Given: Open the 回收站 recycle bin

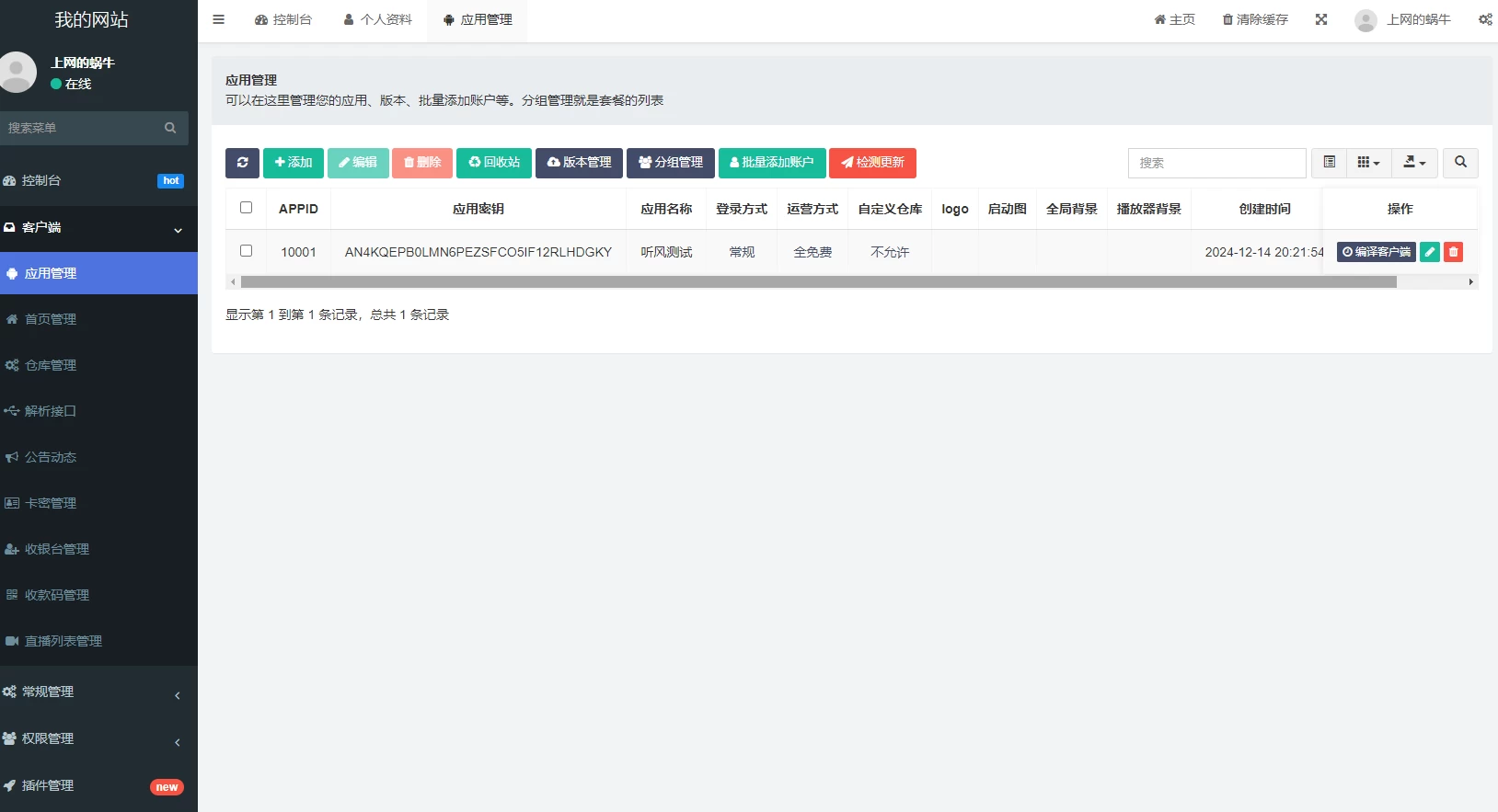Looking at the screenshot, I should 494,163.
